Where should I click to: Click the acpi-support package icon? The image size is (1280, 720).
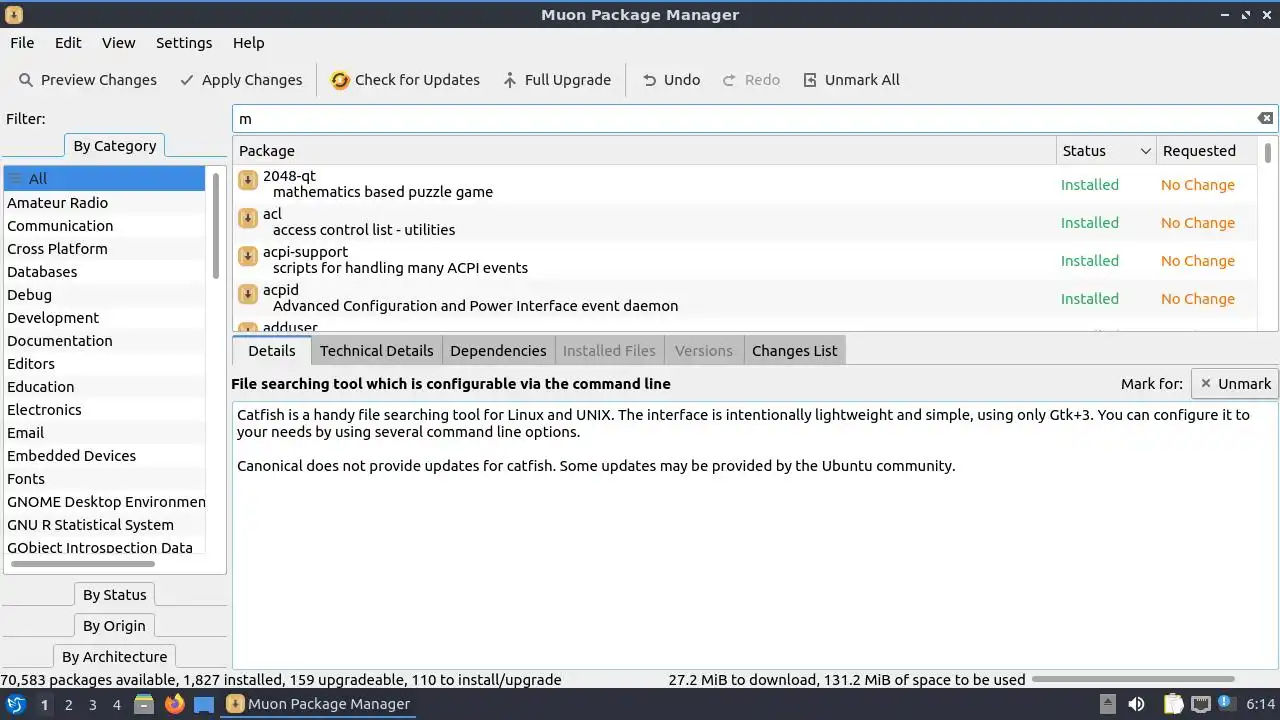pyautogui.click(x=248, y=256)
